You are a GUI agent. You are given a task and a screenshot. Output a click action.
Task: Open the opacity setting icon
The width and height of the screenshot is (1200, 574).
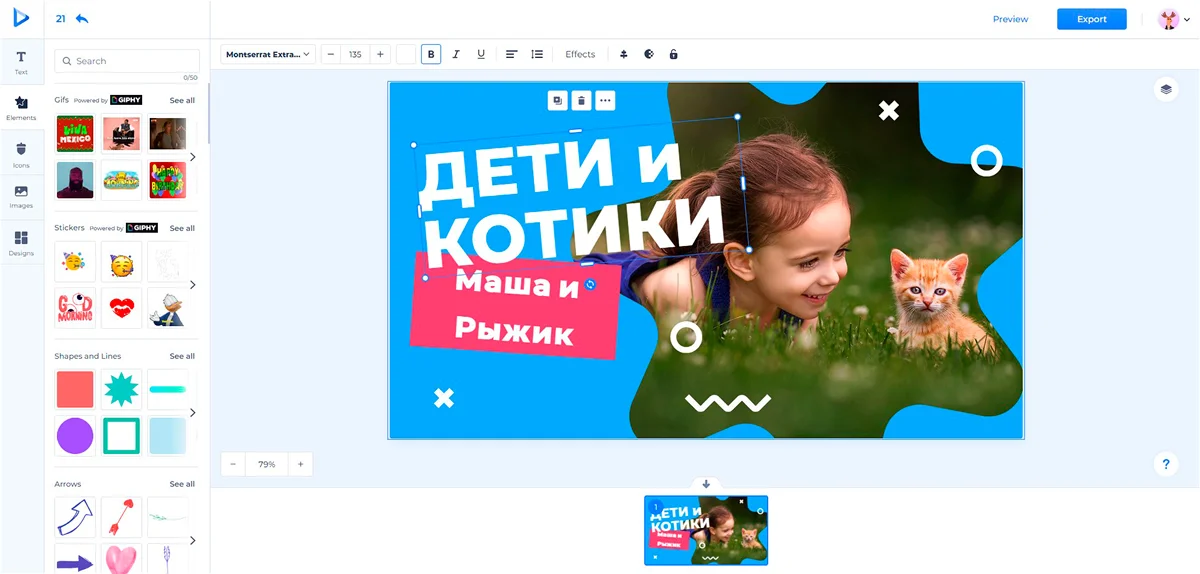[648, 54]
